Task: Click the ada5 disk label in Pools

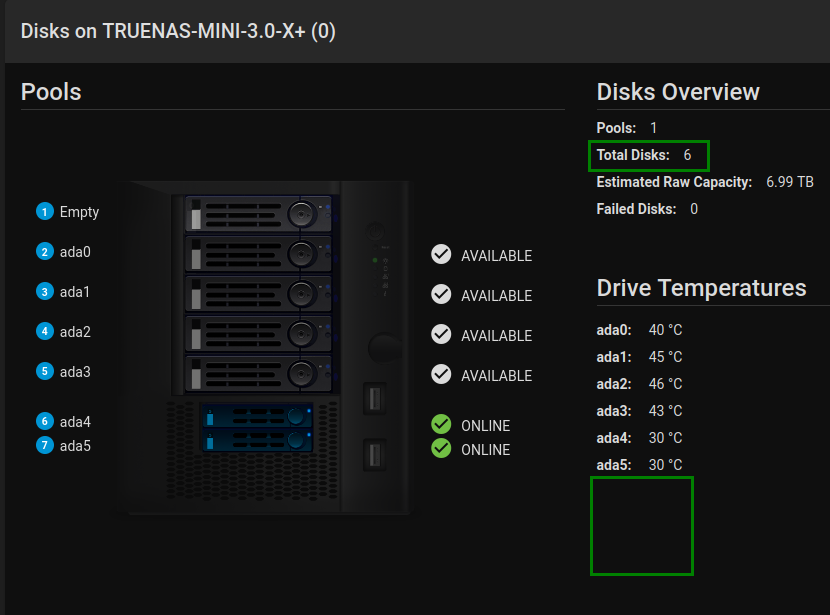Action: (x=75, y=446)
